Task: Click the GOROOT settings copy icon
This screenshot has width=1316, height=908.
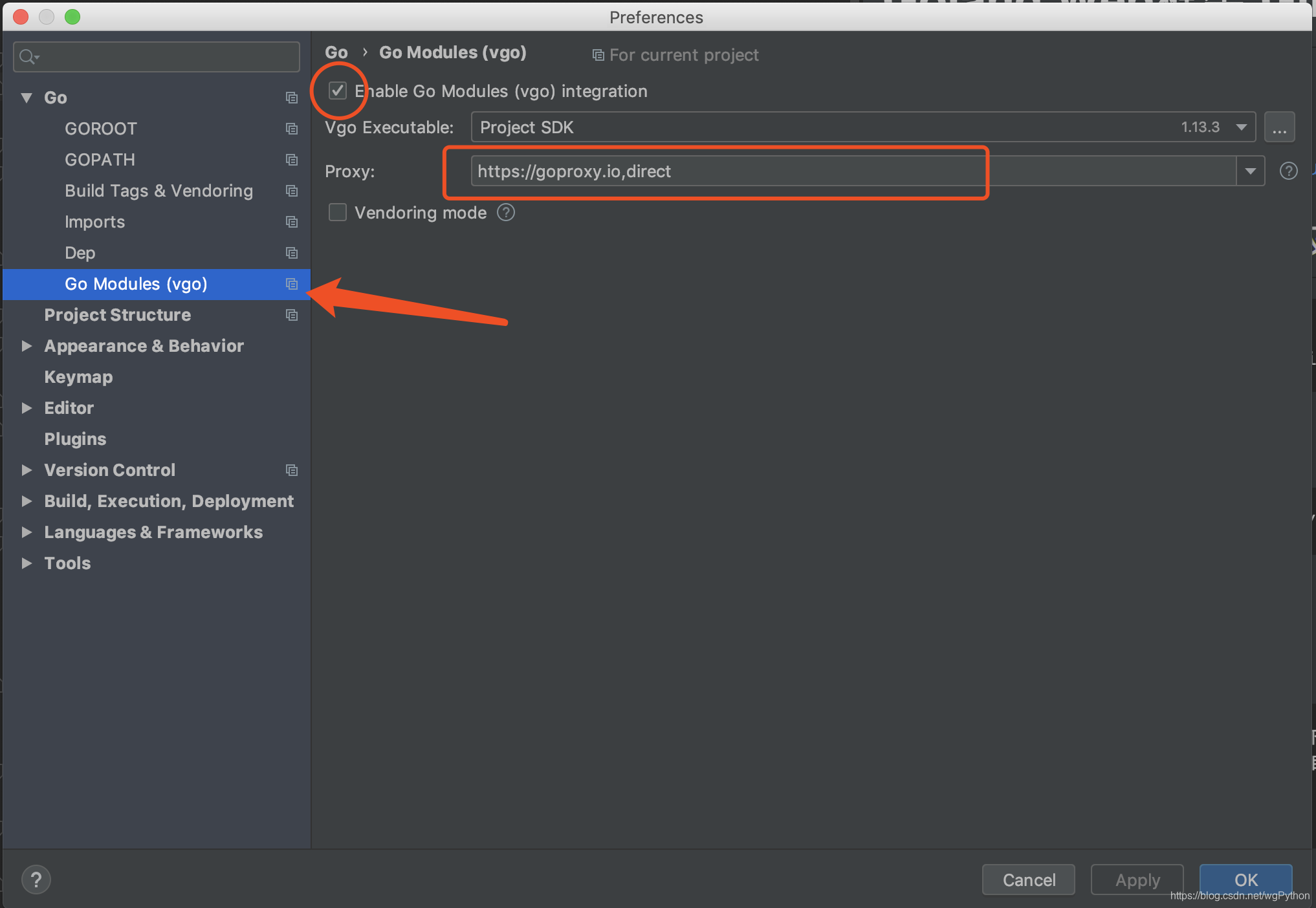Action: click(x=291, y=129)
